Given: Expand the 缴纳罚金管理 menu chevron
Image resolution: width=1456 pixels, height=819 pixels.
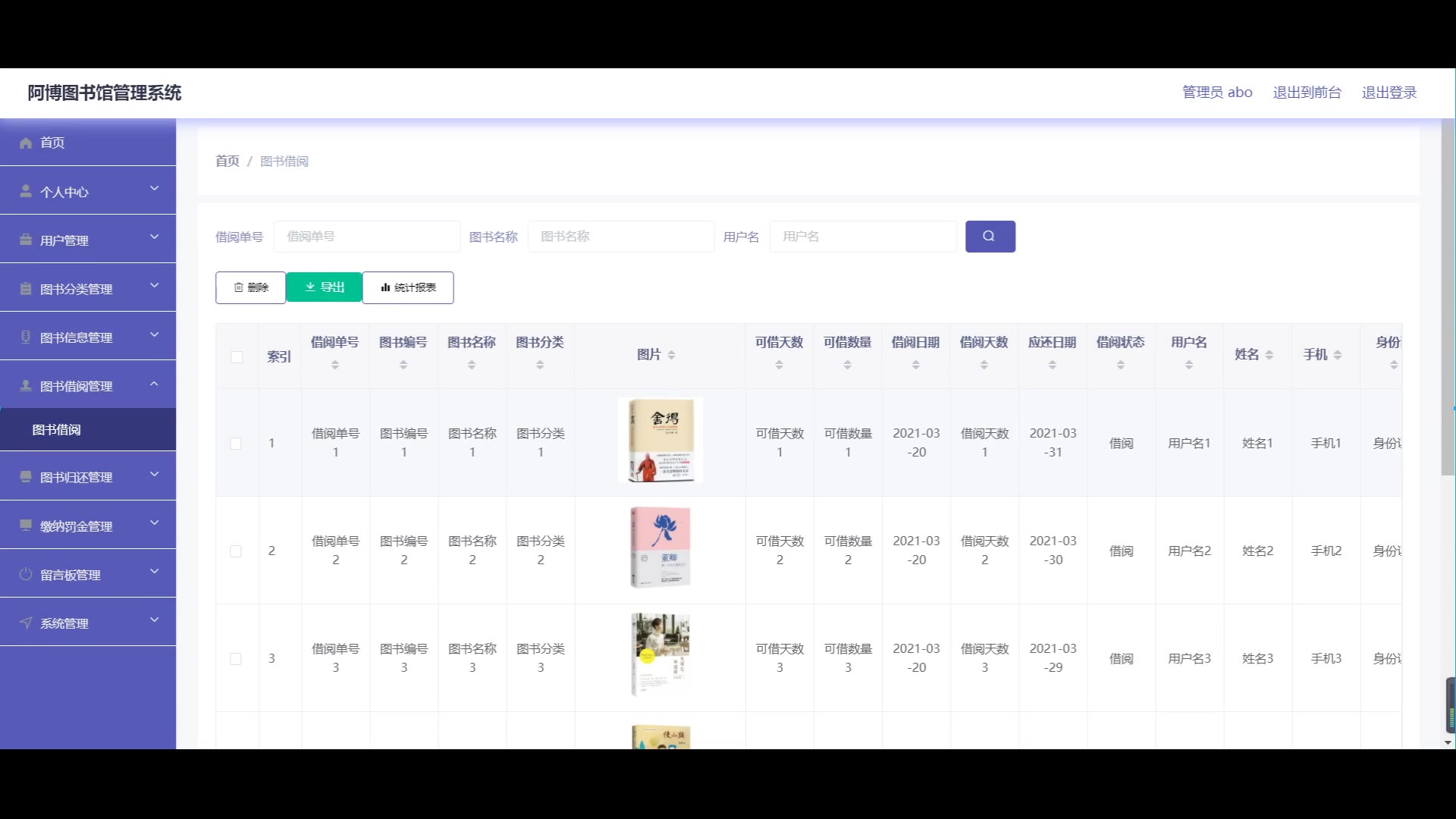Looking at the screenshot, I should point(154,523).
